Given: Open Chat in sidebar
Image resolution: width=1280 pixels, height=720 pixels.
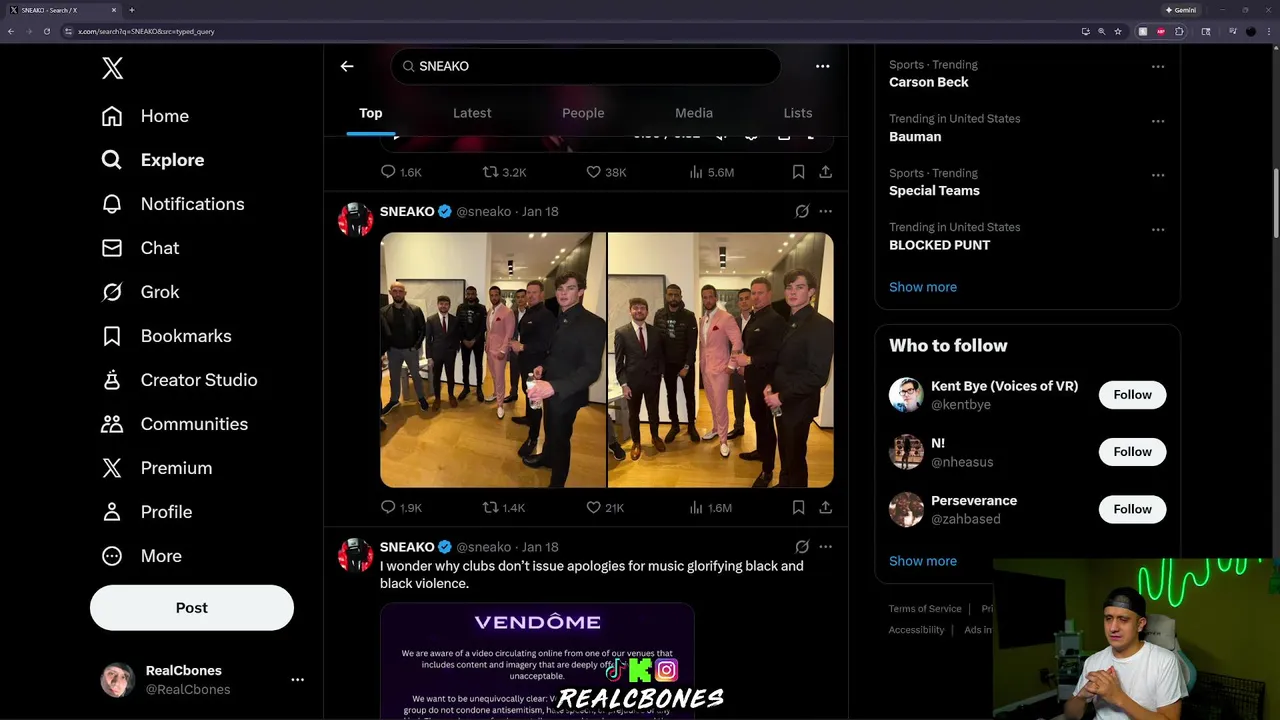Looking at the screenshot, I should (x=140, y=248).
